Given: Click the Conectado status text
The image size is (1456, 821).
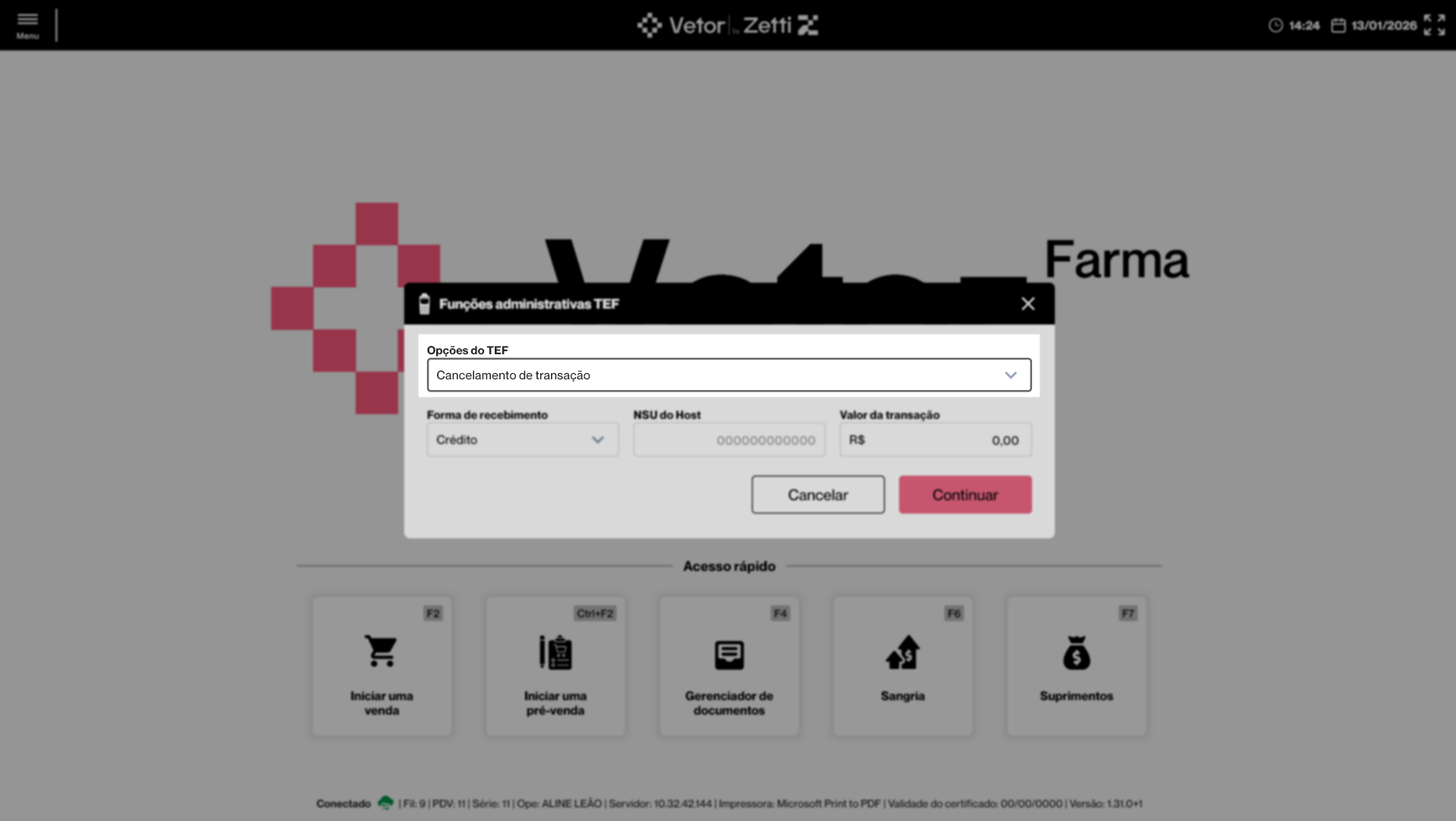Looking at the screenshot, I should tap(343, 804).
